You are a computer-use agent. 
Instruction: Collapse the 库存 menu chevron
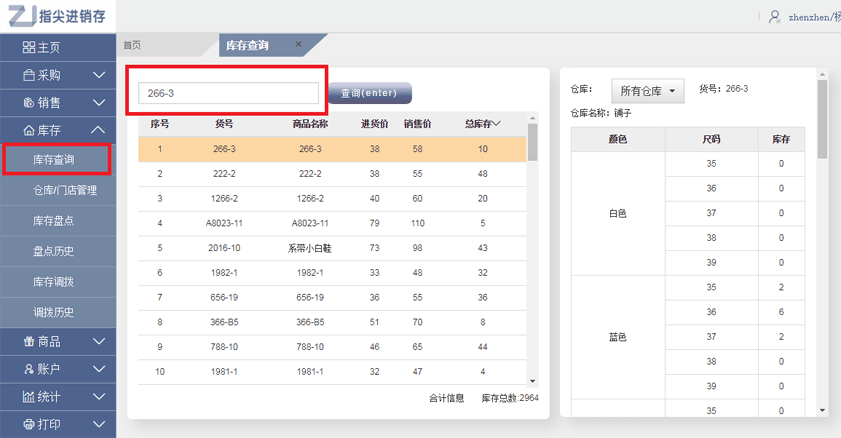(98, 130)
